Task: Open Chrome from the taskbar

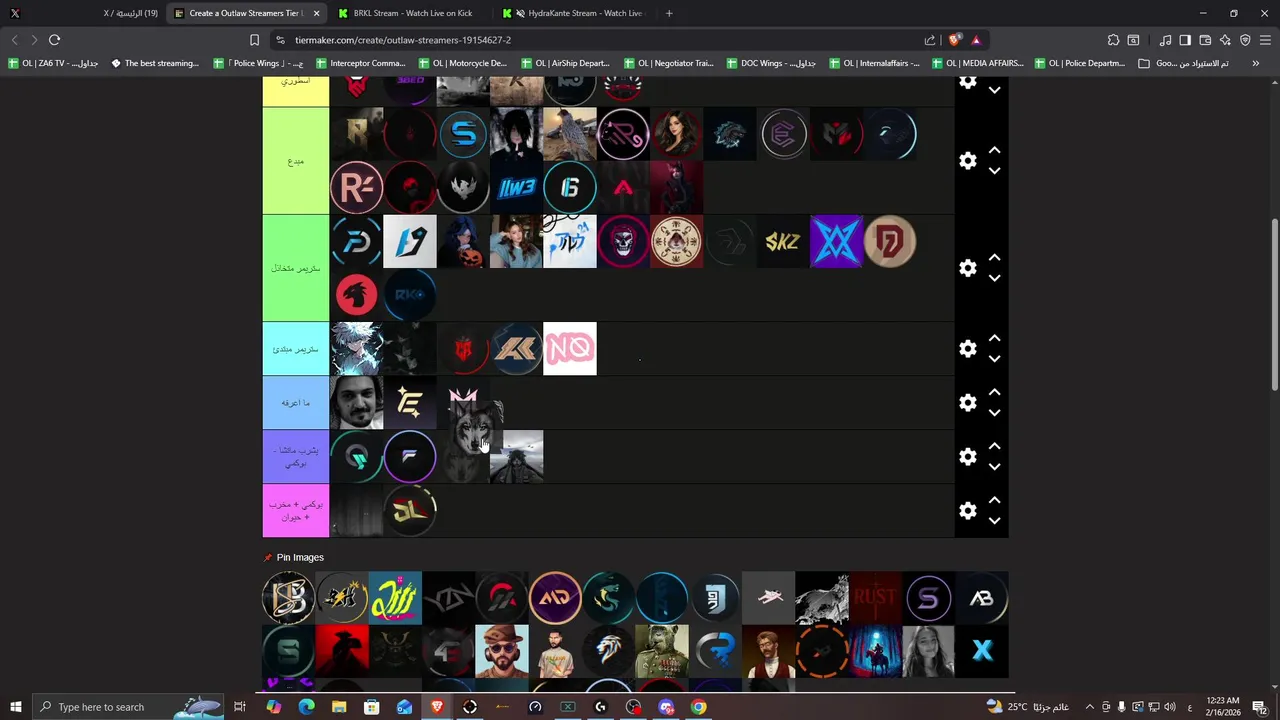Action: (x=699, y=707)
